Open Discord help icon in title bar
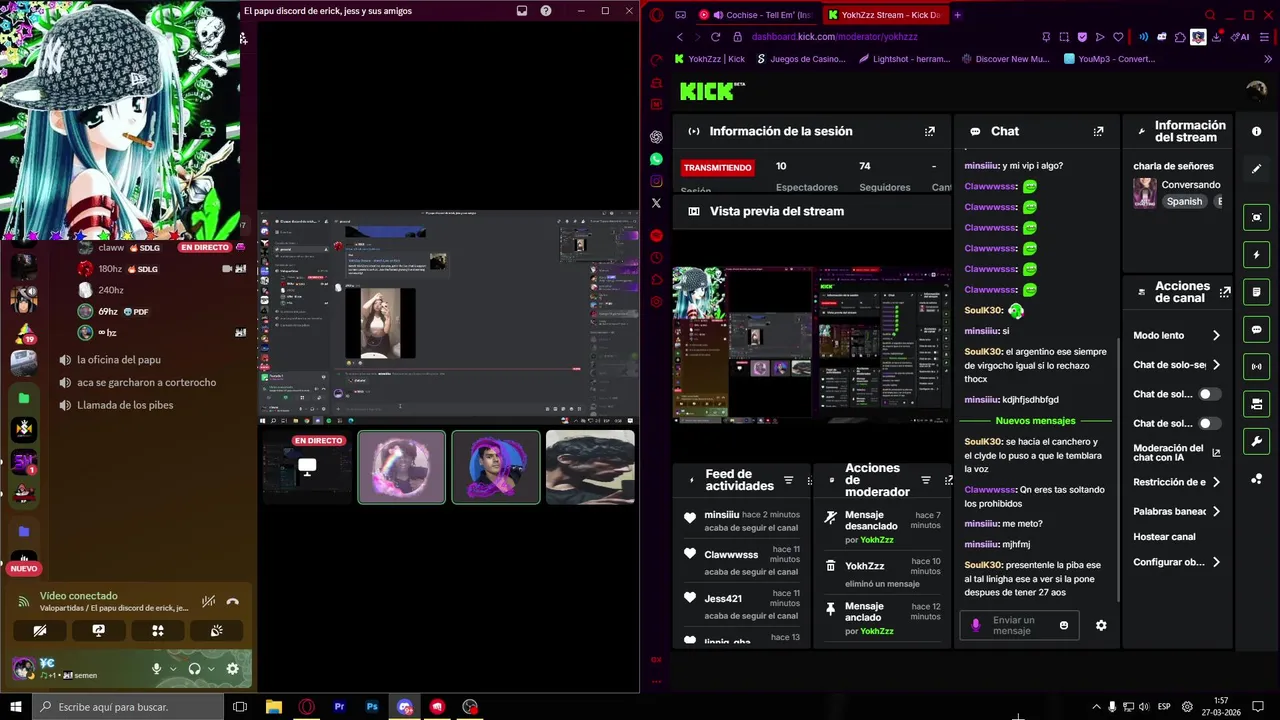1280x720 pixels. (546, 11)
